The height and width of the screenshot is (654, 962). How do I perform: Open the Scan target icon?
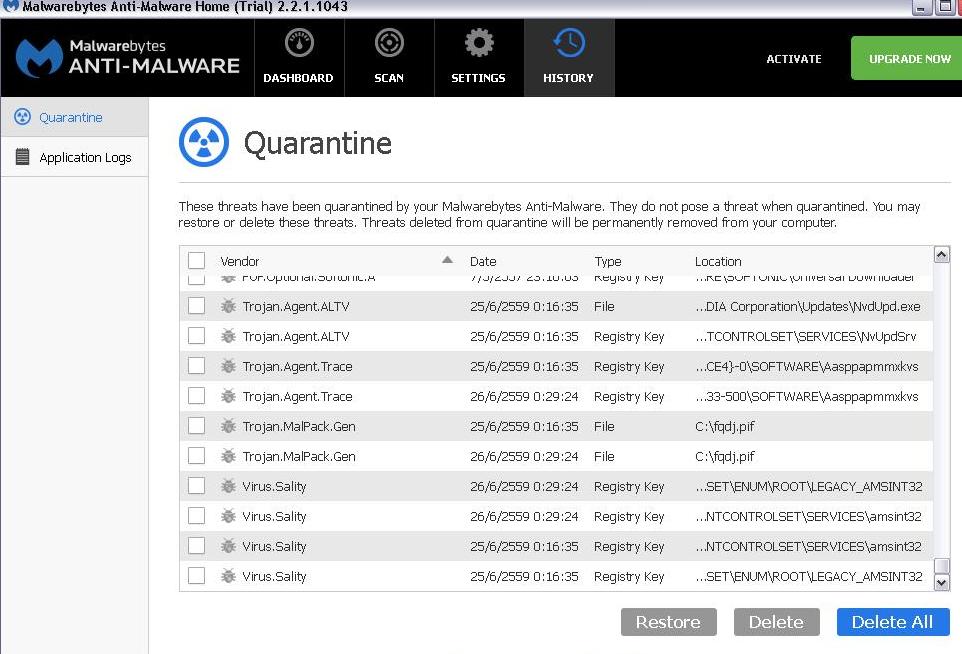pos(389,43)
